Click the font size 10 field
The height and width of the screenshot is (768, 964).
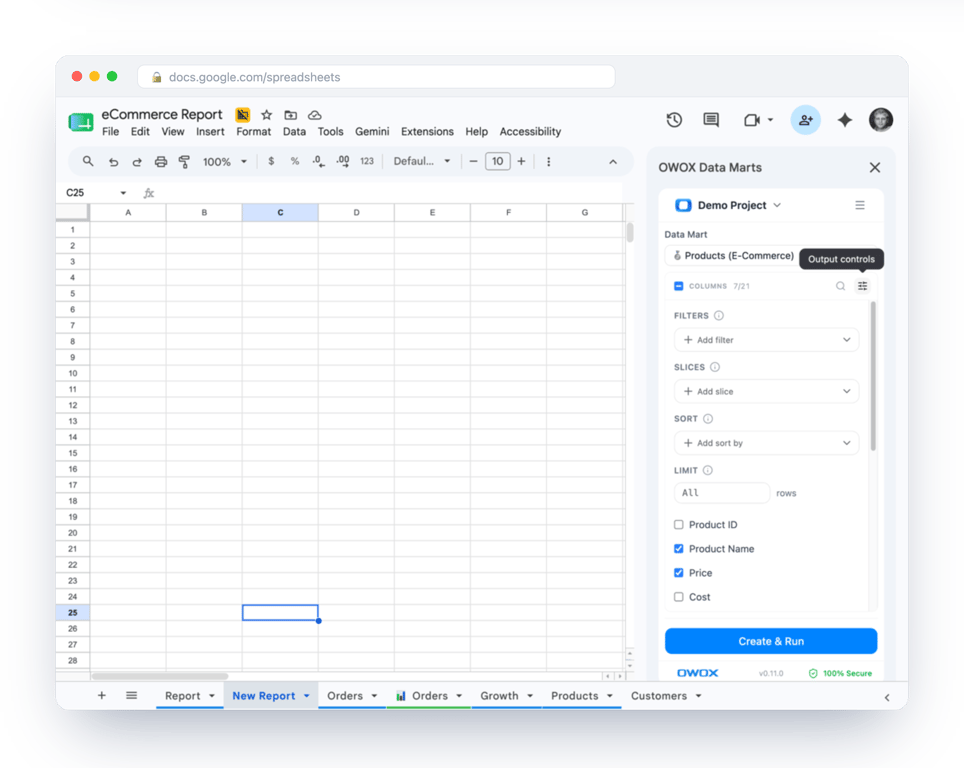point(497,161)
